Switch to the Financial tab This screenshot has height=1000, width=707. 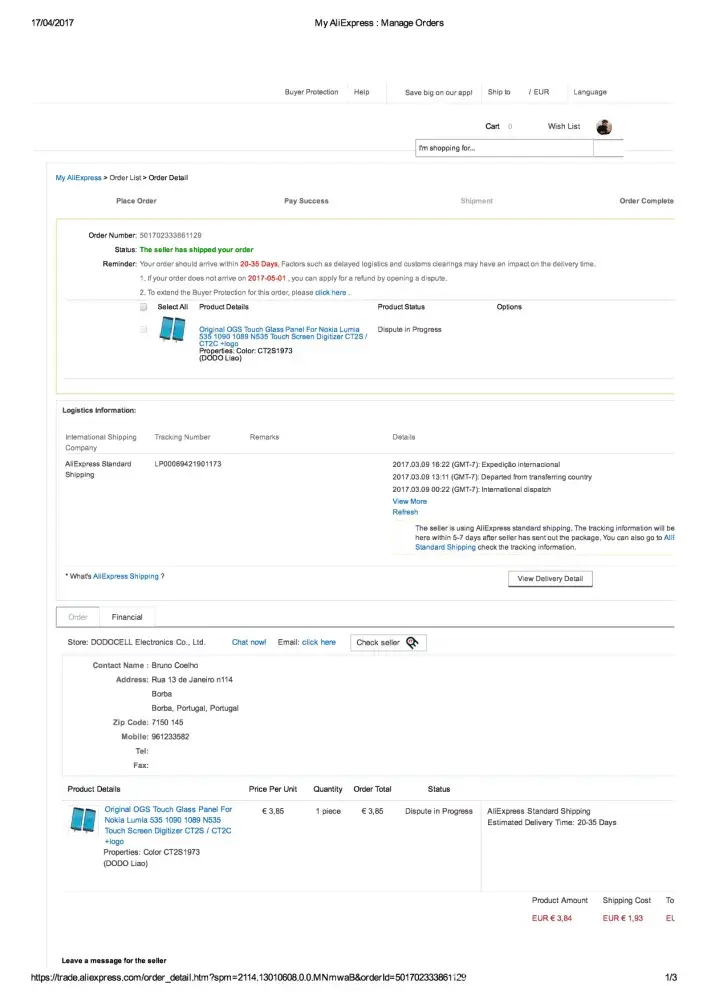pos(127,617)
